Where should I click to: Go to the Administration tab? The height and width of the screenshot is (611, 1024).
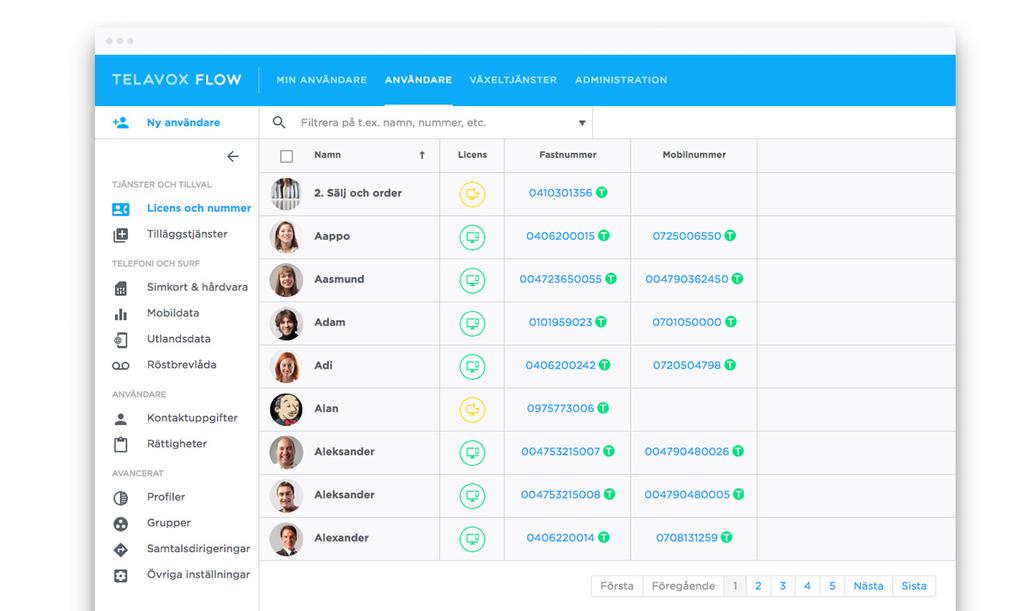(x=621, y=80)
